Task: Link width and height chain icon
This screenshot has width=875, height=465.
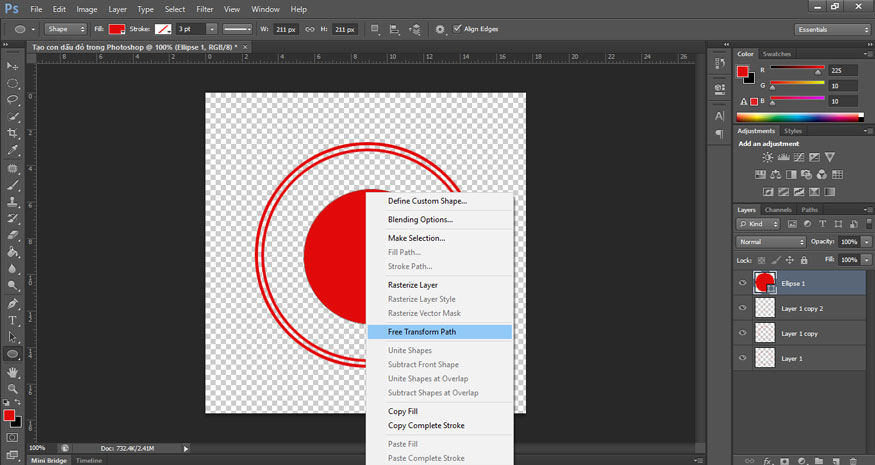Action: click(310, 30)
